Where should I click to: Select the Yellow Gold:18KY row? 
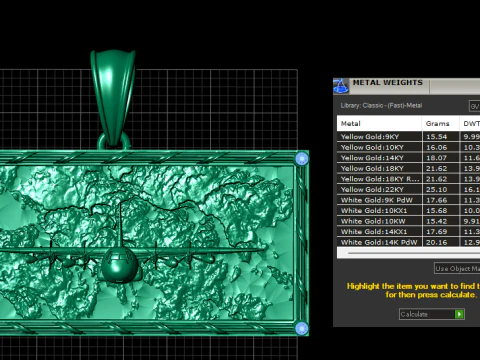pos(409,168)
